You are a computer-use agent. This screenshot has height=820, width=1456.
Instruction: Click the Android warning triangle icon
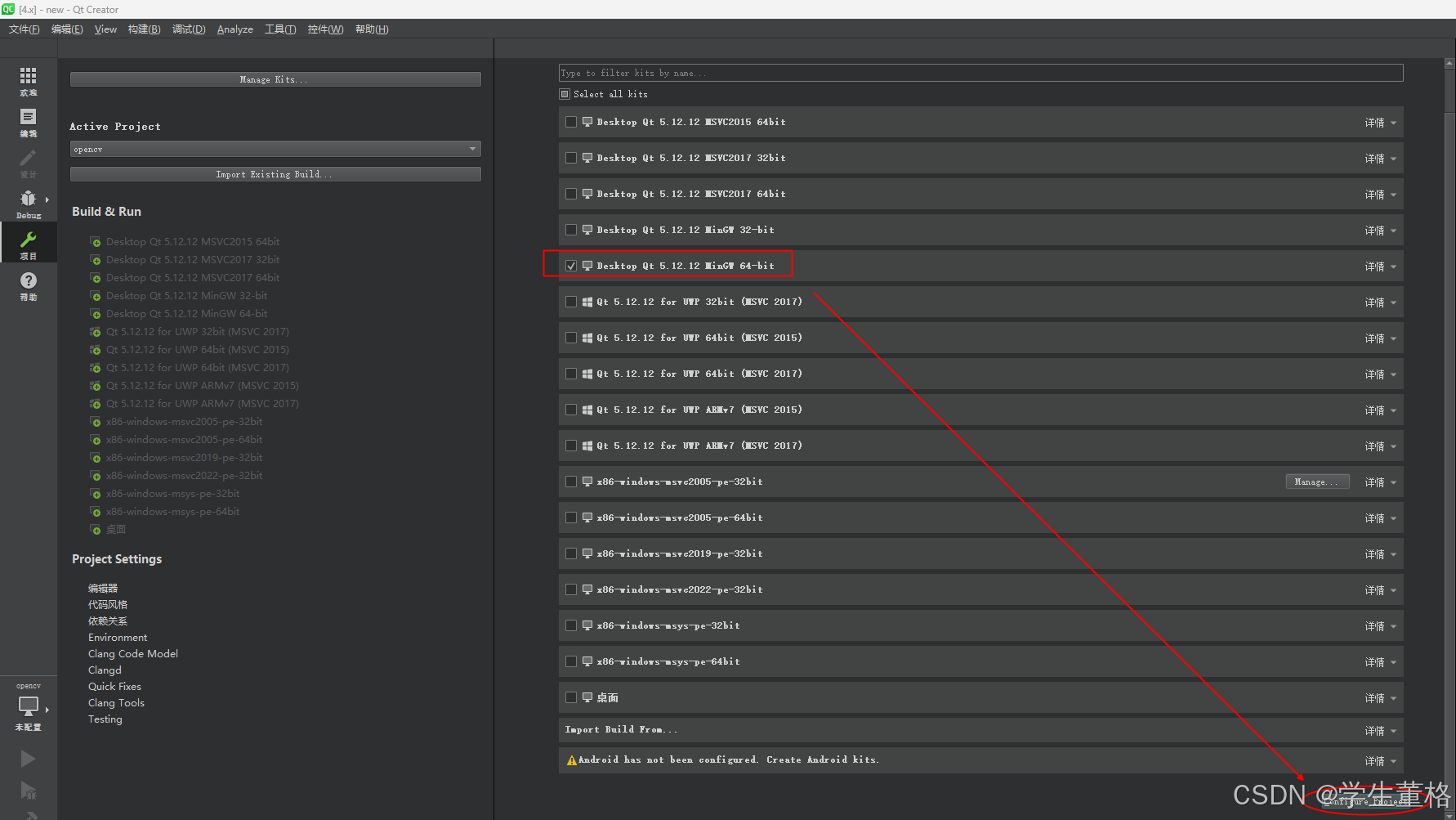pos(571,760)
